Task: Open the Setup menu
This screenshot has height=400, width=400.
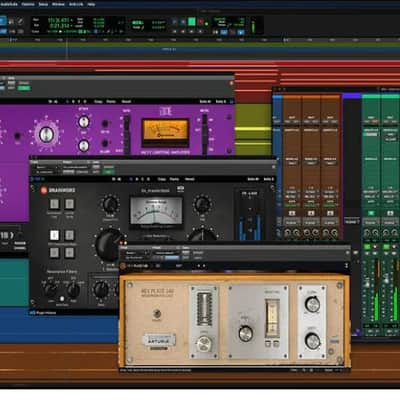Action: click(x=43, y=4)
